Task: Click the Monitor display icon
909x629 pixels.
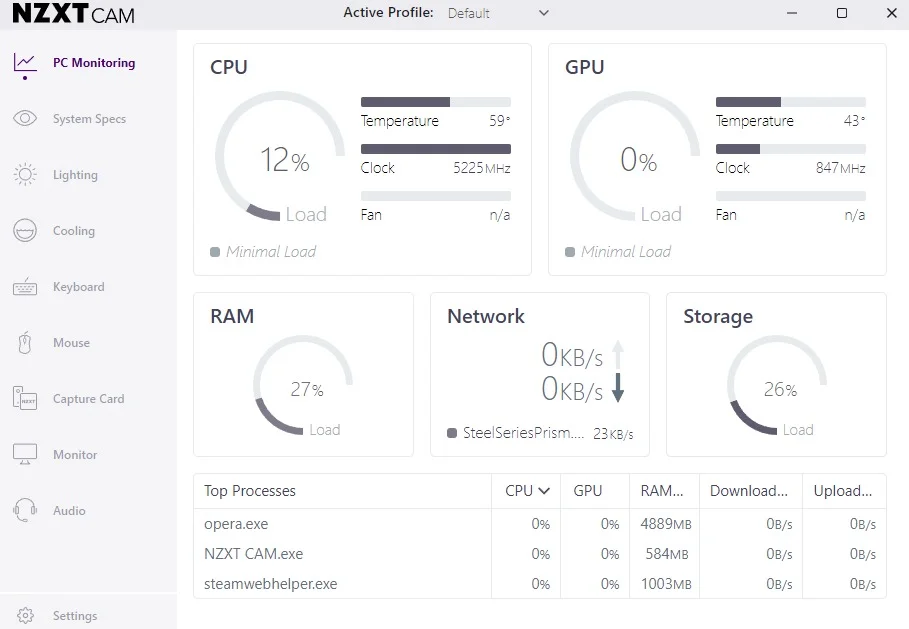Action: coord(25,455)
